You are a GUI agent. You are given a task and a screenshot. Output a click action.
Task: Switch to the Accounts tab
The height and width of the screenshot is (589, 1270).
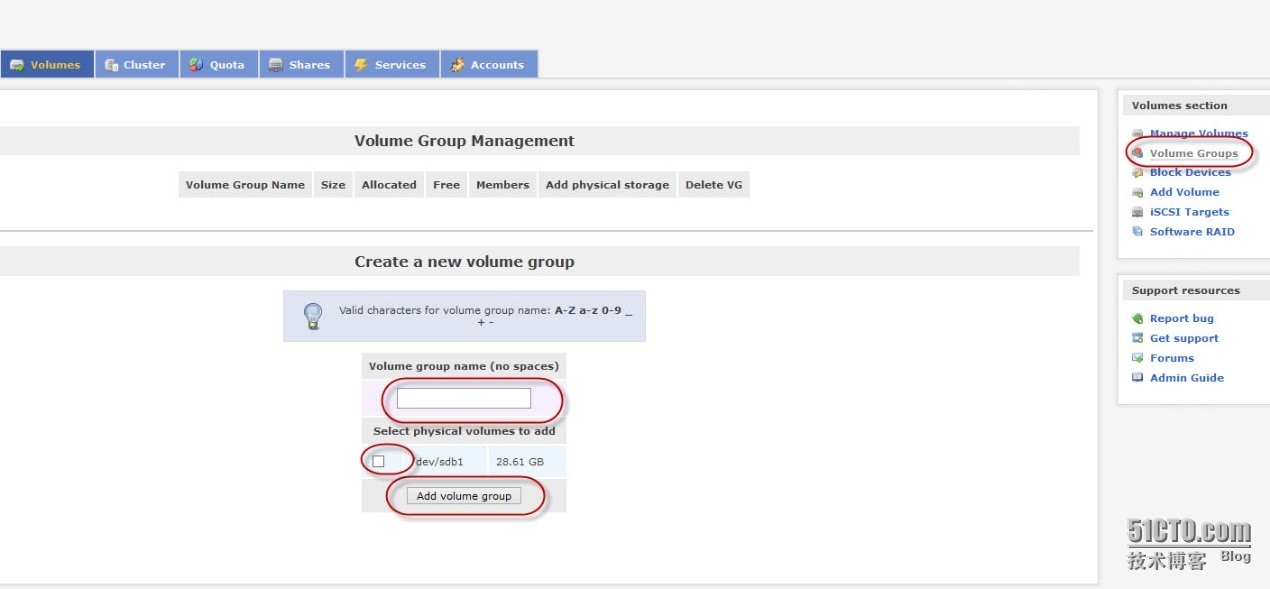(x=489, y=65)
